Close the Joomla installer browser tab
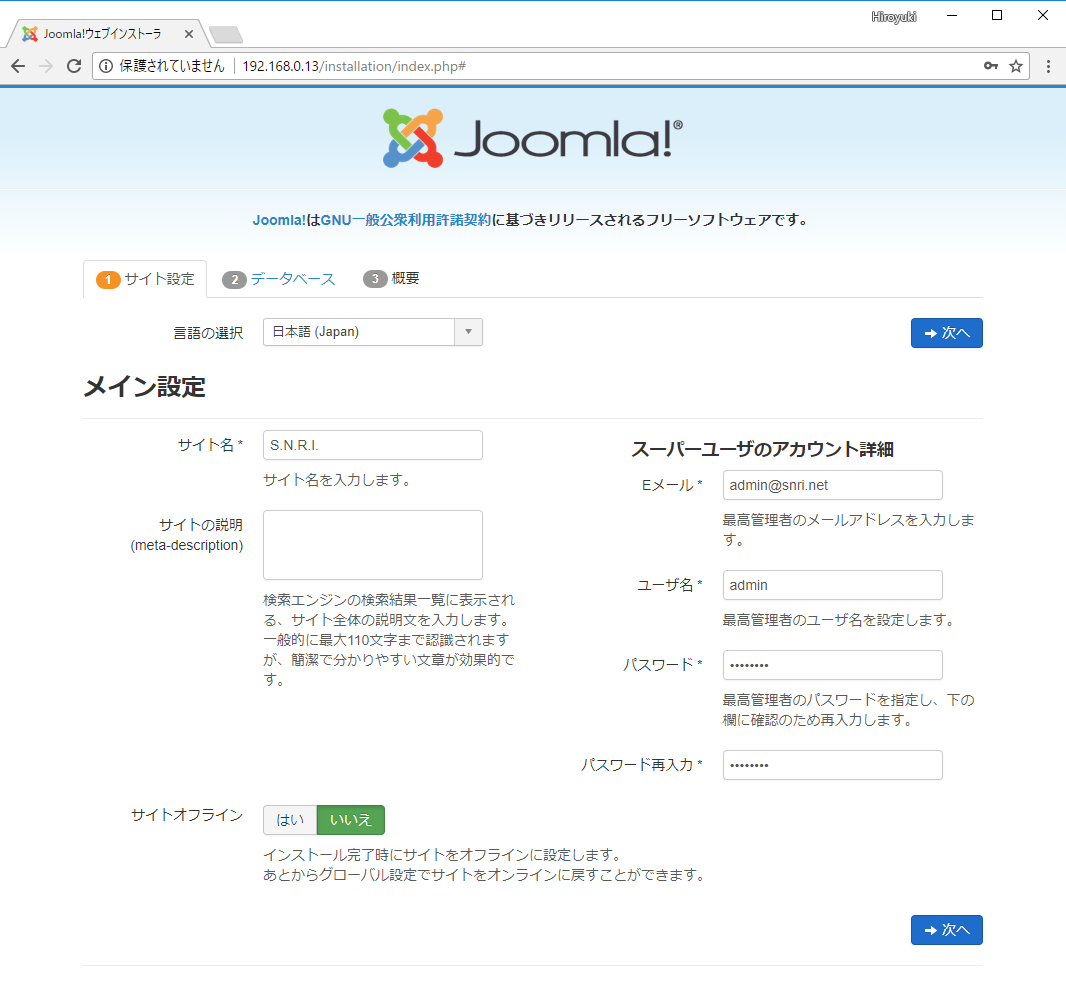The height and width of the screenshot is (989, 1066). 189,34
